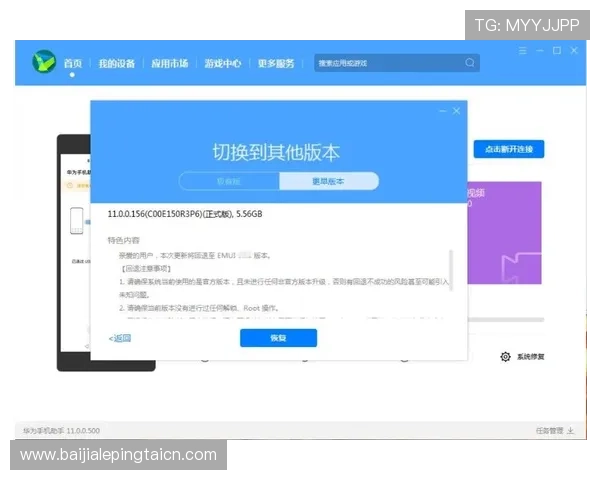This screenshot has width=600, height=480.
Task: Select the left faded pill tab in the dialog
Action: point(229,181)
